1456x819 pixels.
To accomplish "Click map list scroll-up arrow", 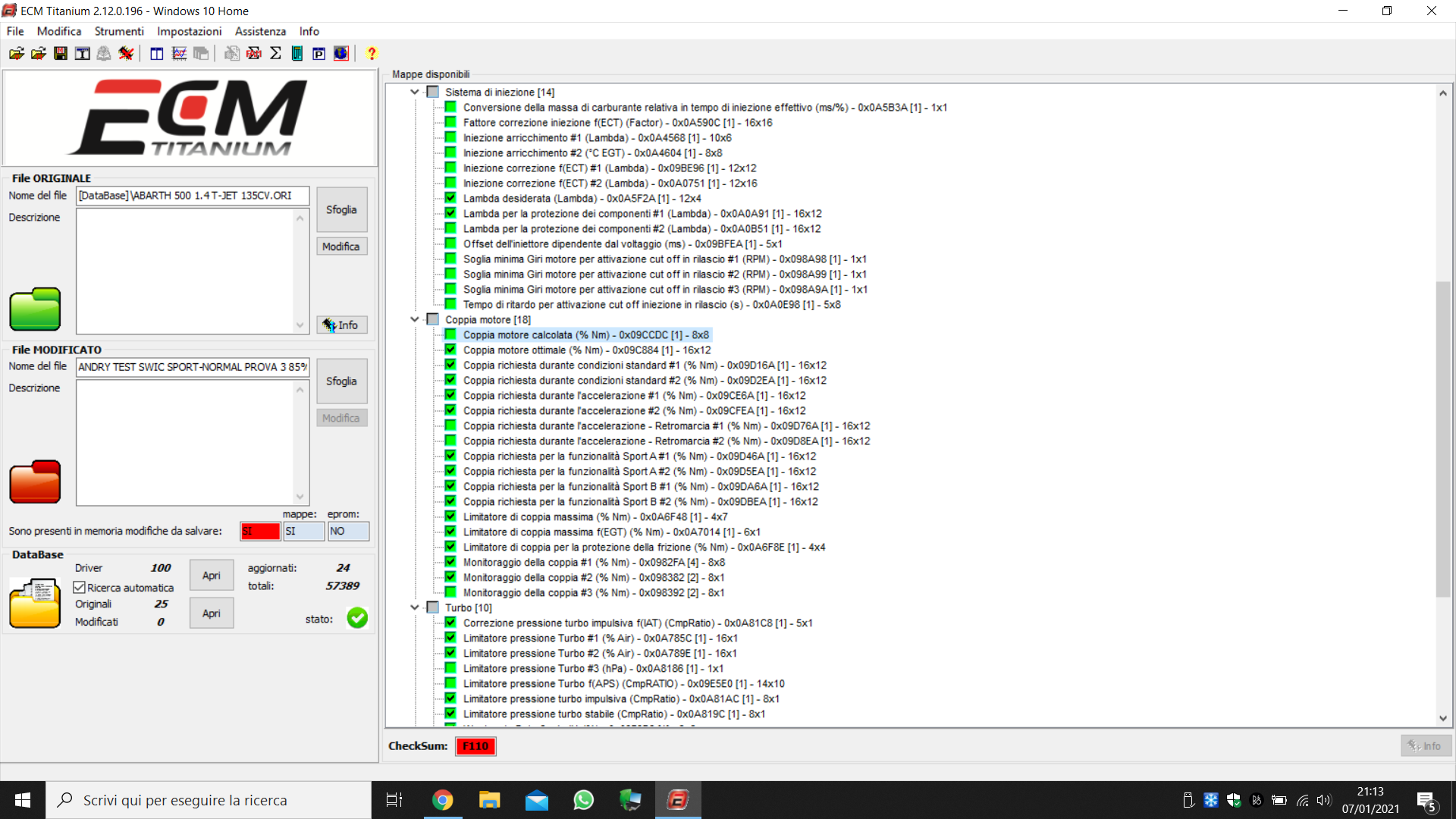I will point(1443,93).
